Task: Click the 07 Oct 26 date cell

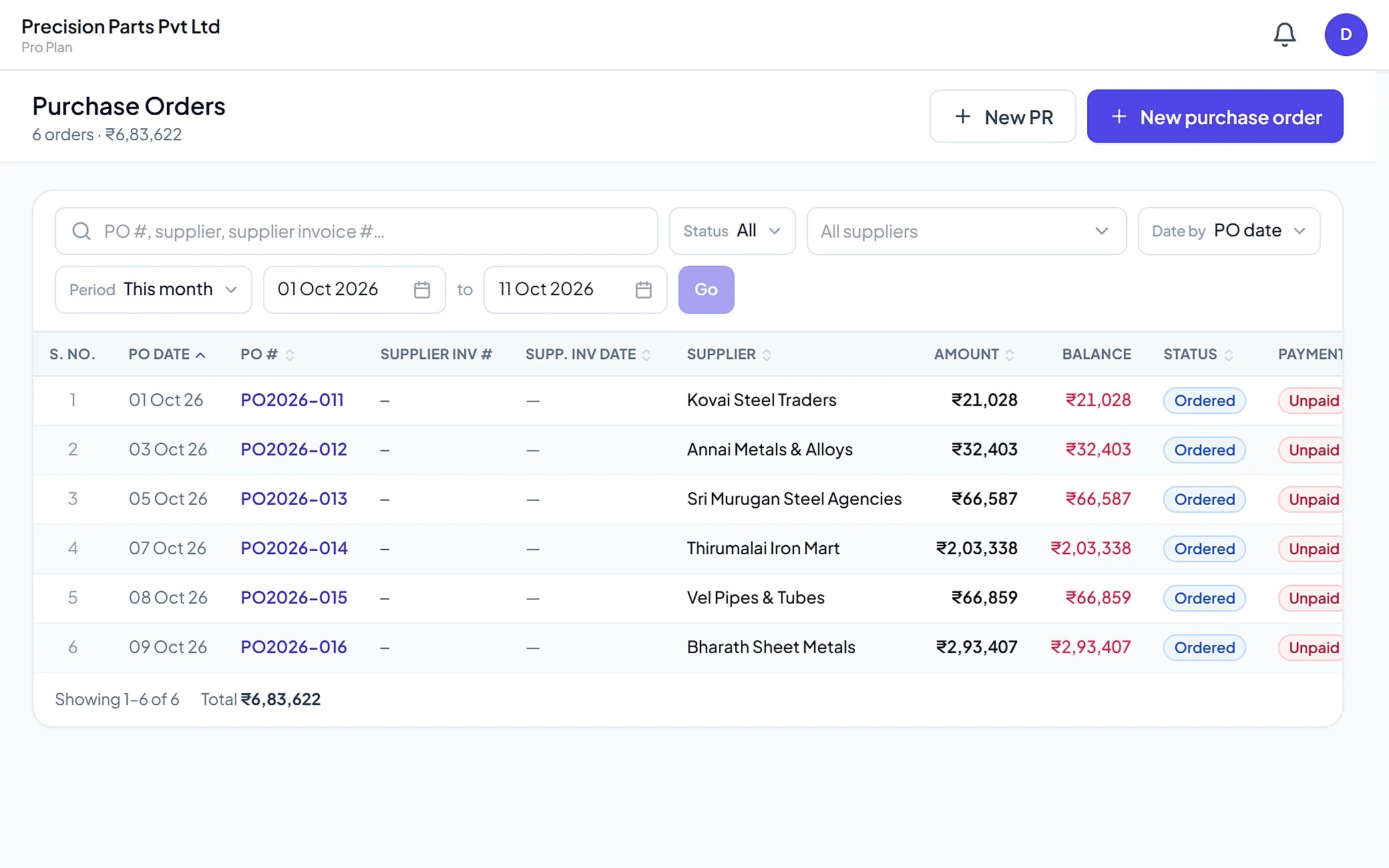Action: [167, 548]
